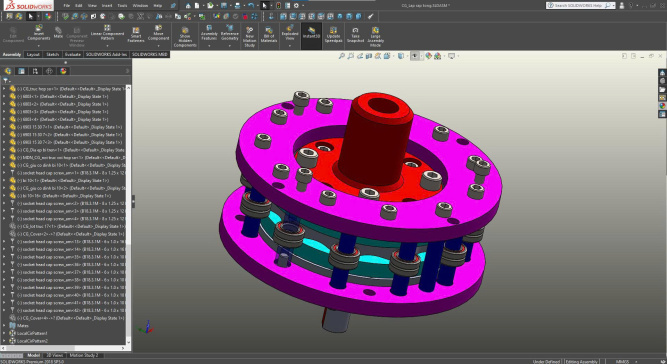Open the DisplayManager panel tab
Image resolution: width=667 pixels, height=364 pixels.
pos(63,71)
